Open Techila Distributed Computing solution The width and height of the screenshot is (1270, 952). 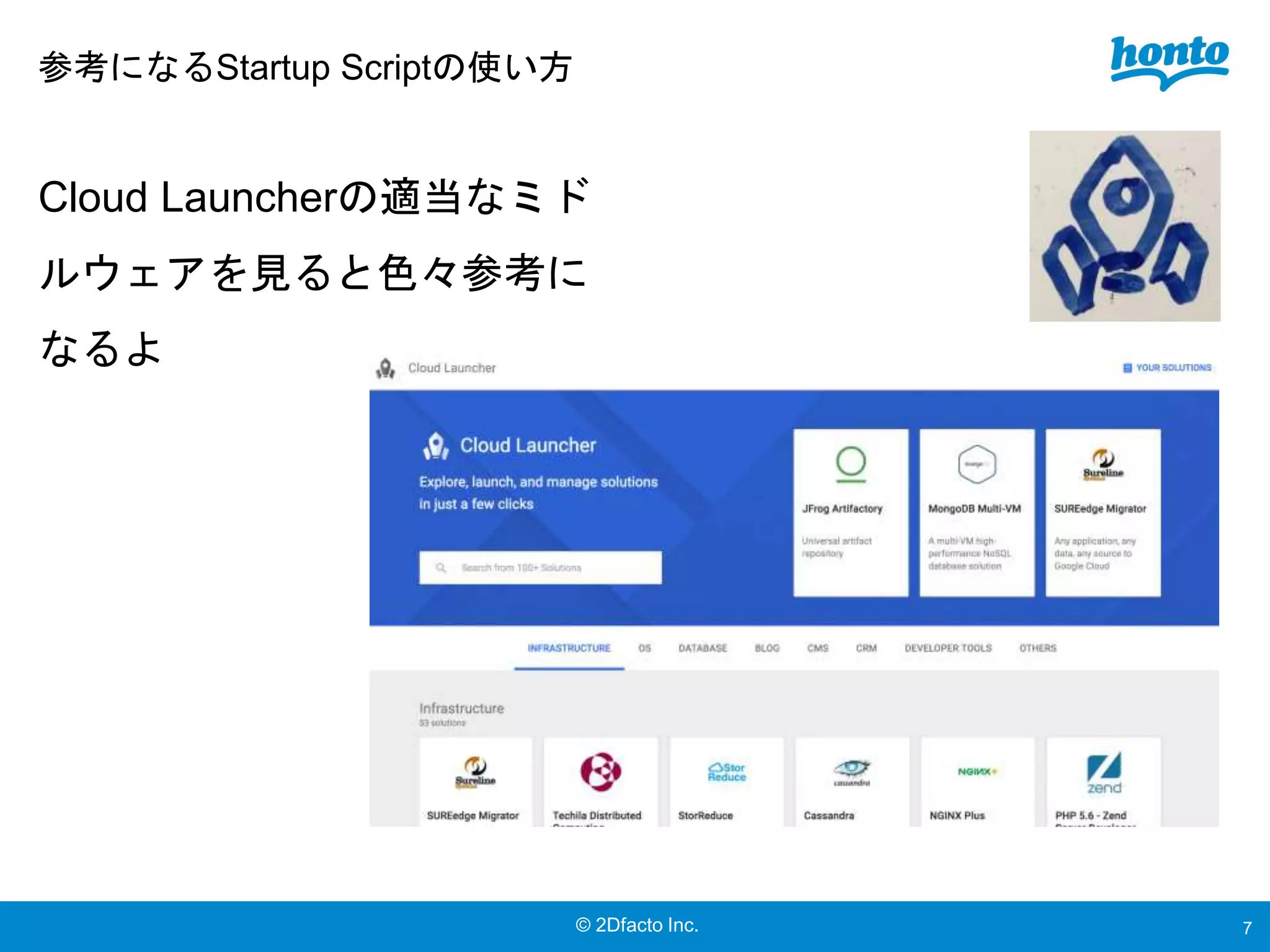point(601,782)
